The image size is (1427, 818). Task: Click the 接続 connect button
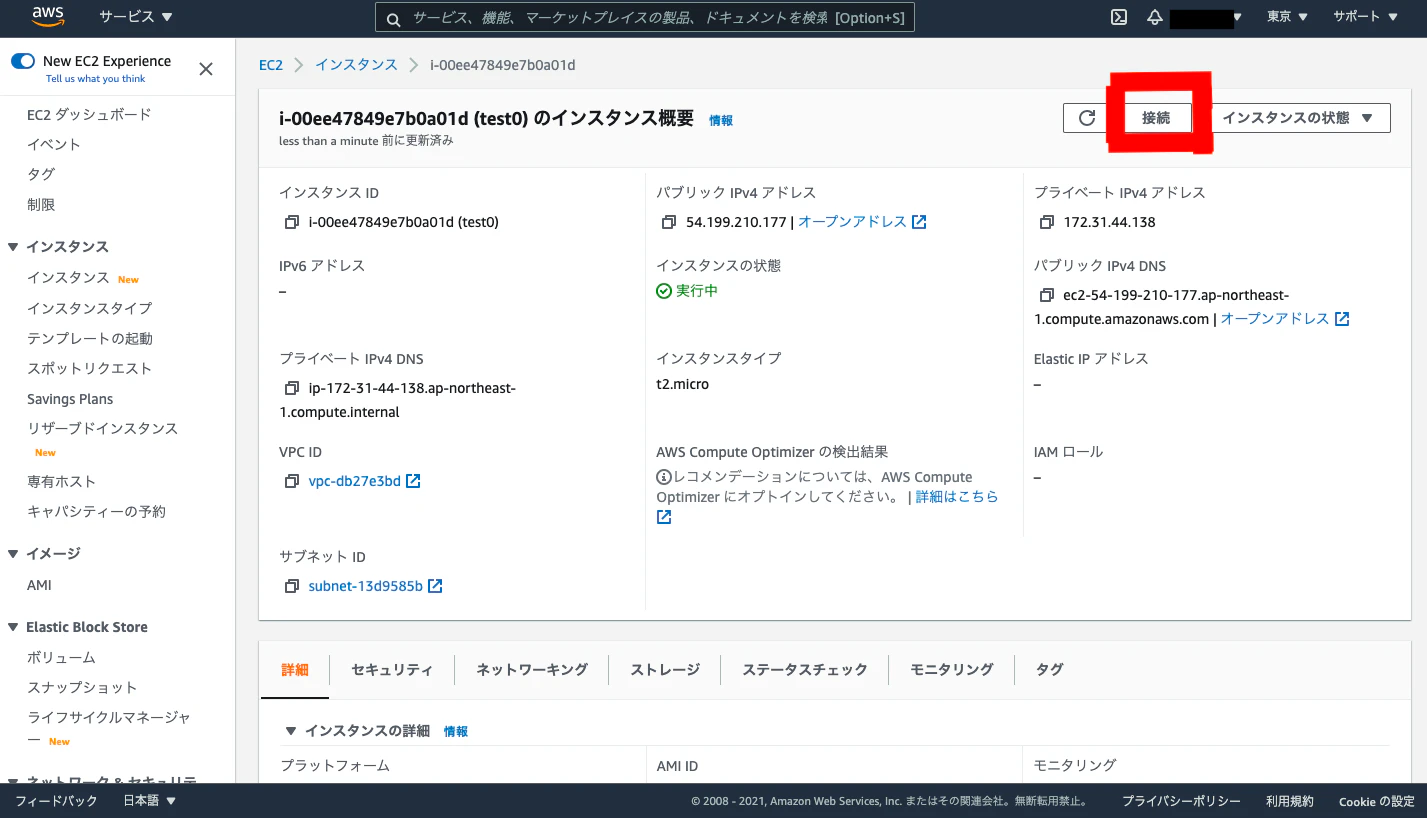click(x=1156, y=118)
